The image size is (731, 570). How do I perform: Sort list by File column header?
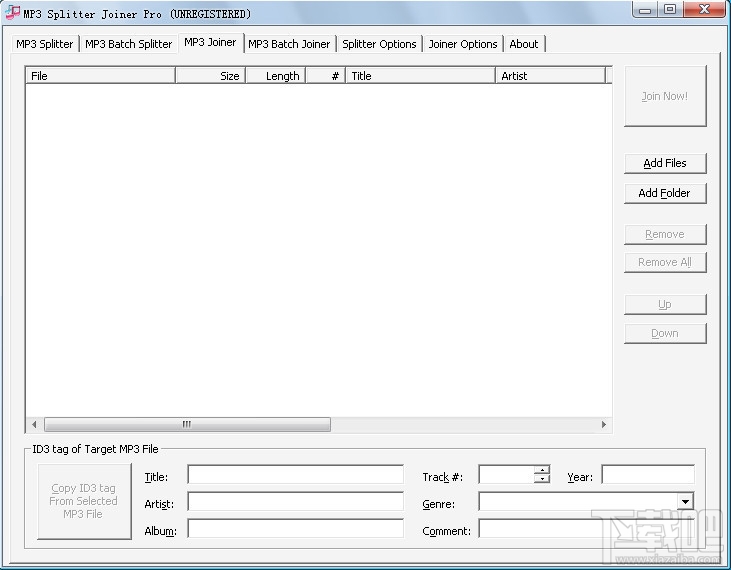pyautogui.click(x=100, y=76)
